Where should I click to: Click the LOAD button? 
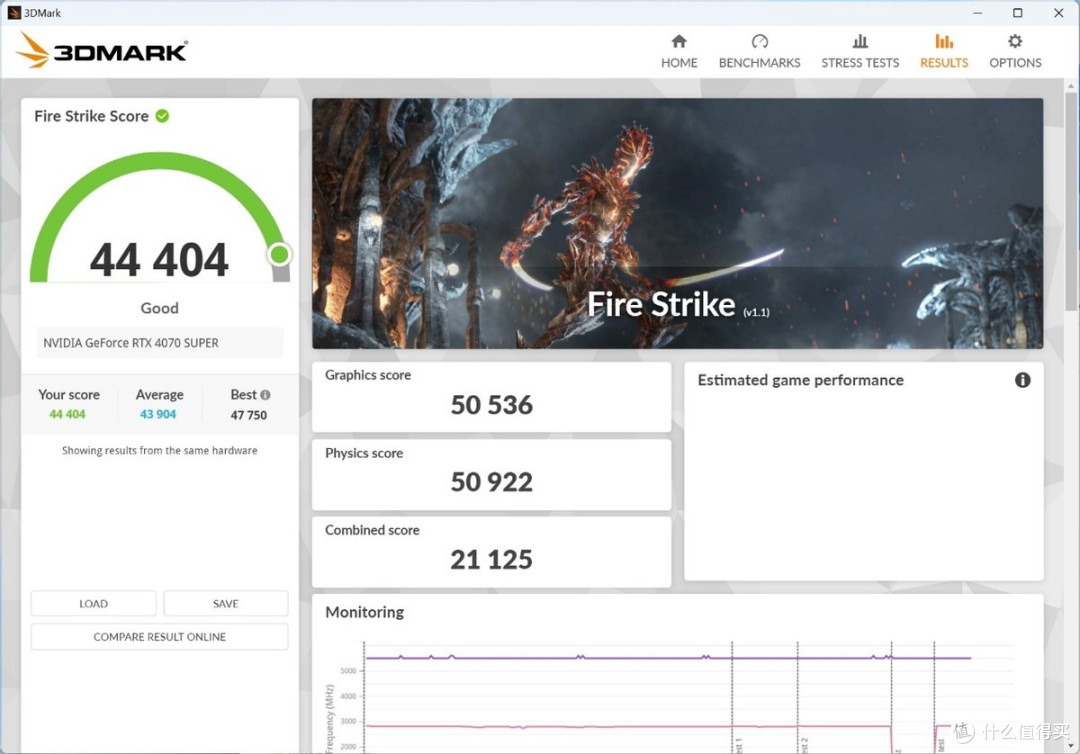93,603
